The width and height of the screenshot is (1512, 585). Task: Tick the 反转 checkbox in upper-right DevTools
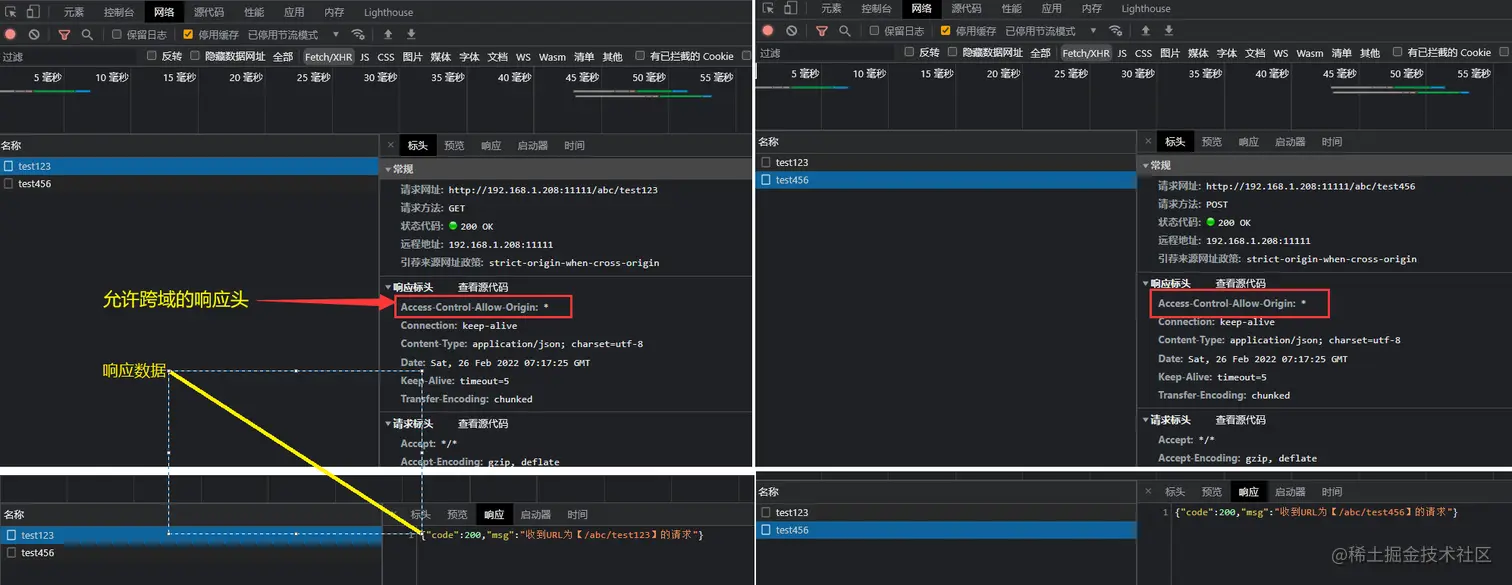pos(909,52)
